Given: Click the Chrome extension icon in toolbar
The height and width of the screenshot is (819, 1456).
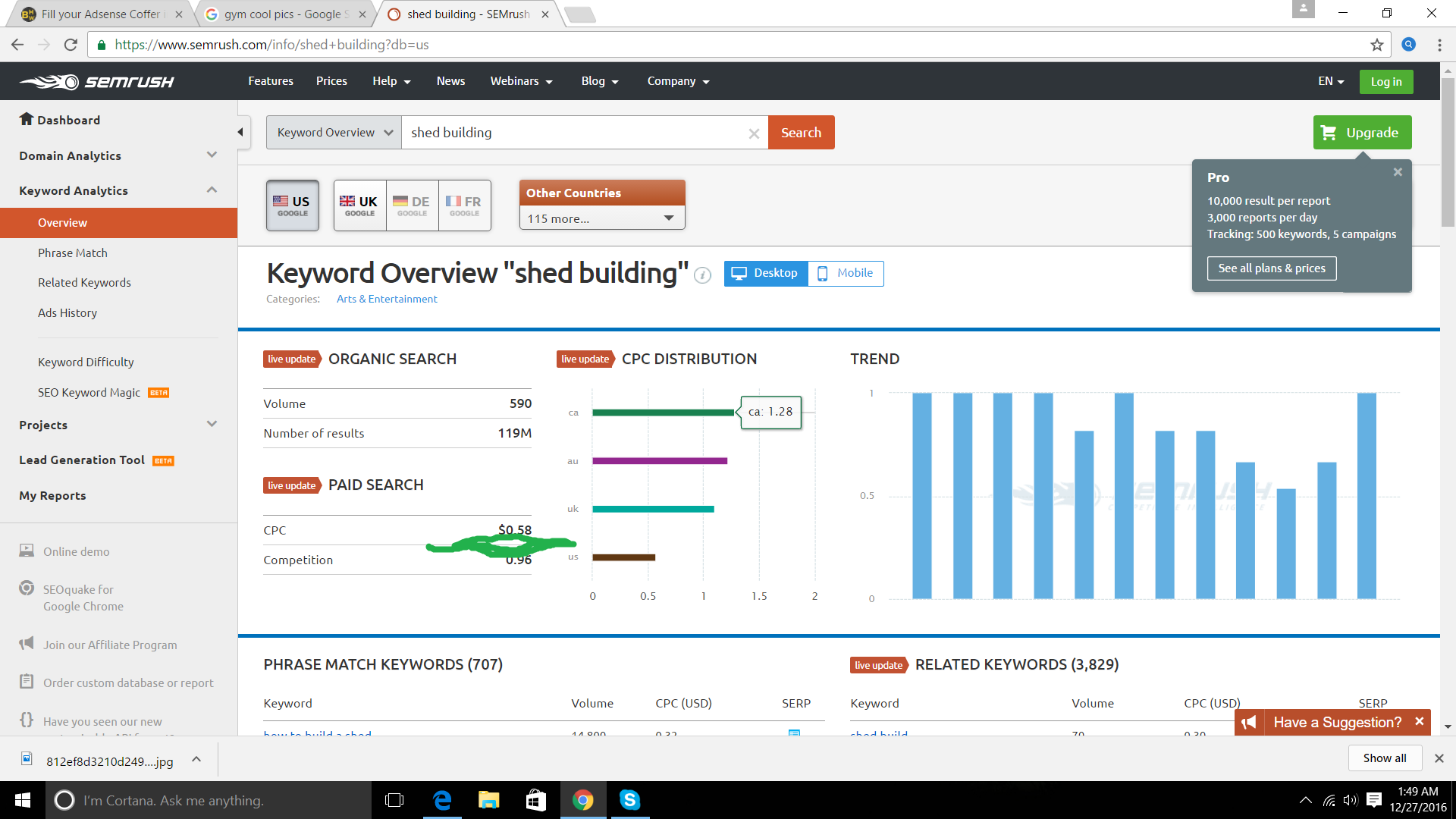Looking at the screenshot, I should [1409, 45].
